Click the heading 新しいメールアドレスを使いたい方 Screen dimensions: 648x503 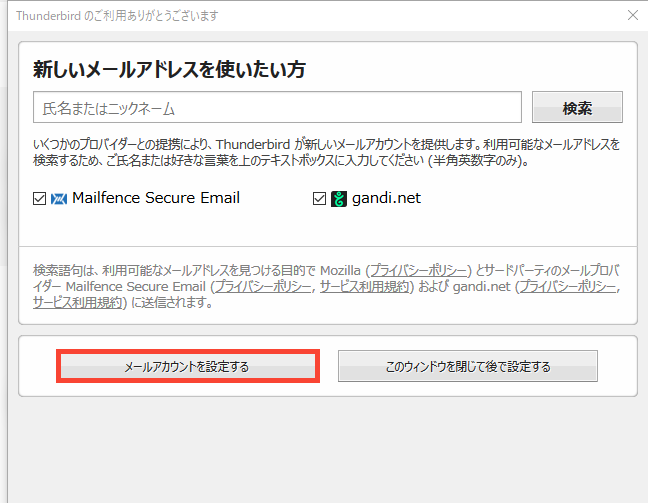tap(169, 69)
